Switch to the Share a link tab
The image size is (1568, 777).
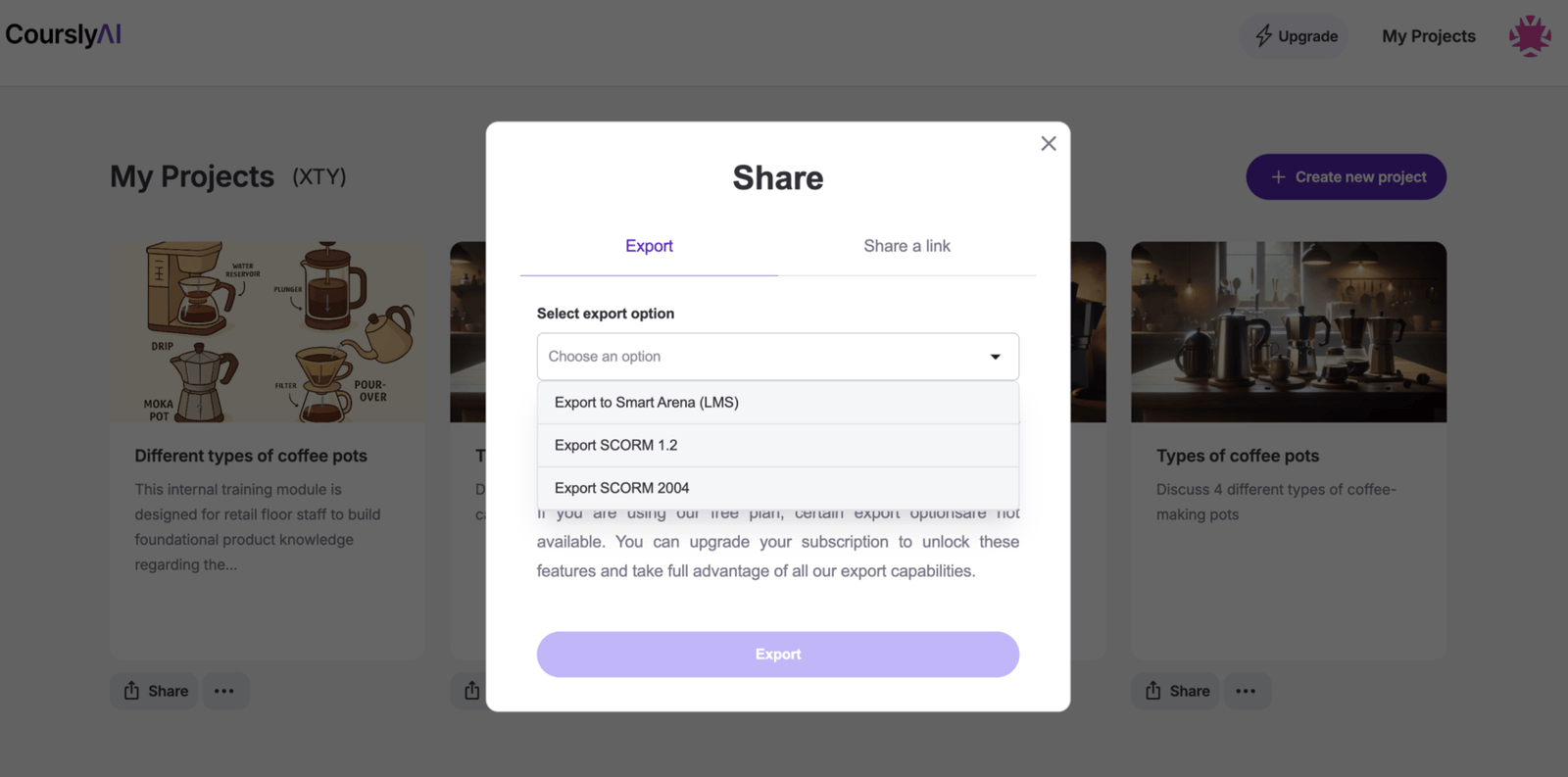point(906,246)
